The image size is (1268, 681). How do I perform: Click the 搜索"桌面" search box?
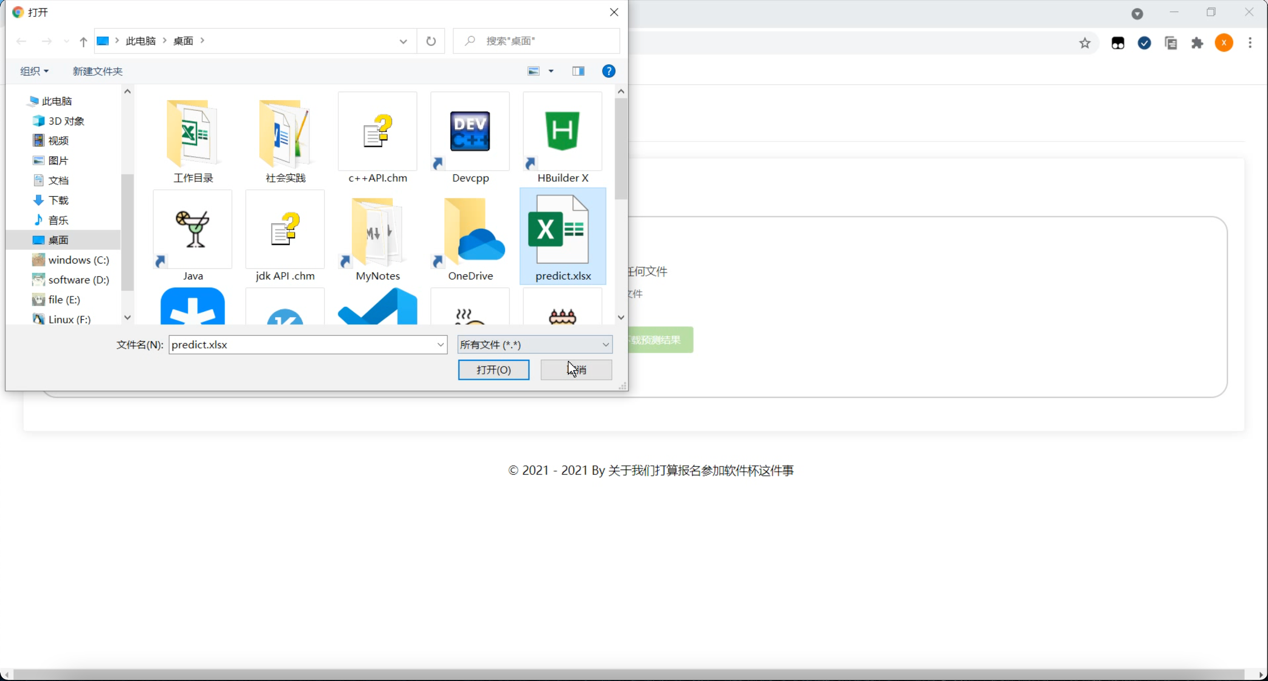(537, 41)
